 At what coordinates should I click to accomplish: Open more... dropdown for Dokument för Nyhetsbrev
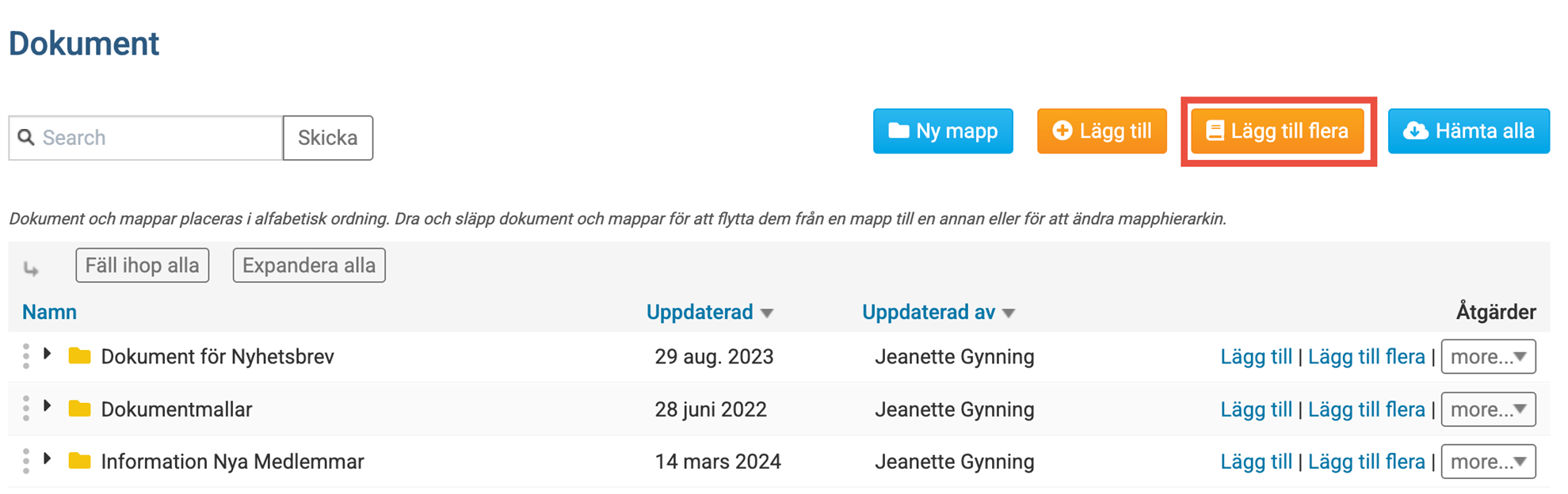tap(1488, 356)
